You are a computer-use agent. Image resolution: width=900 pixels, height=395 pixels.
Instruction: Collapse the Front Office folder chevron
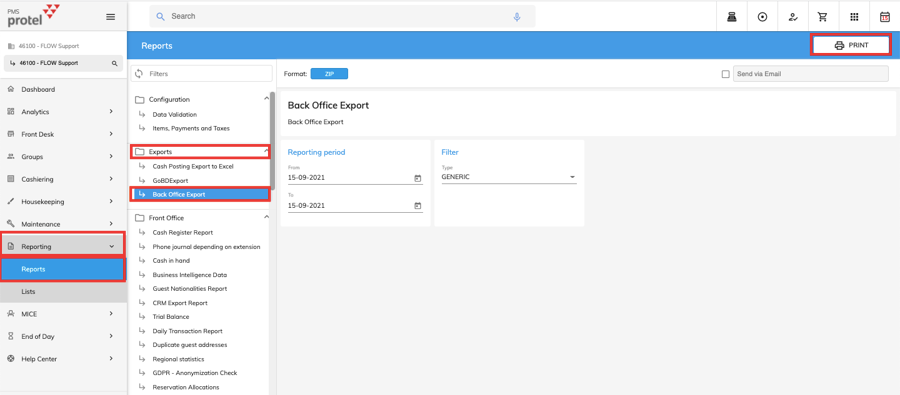266,217
